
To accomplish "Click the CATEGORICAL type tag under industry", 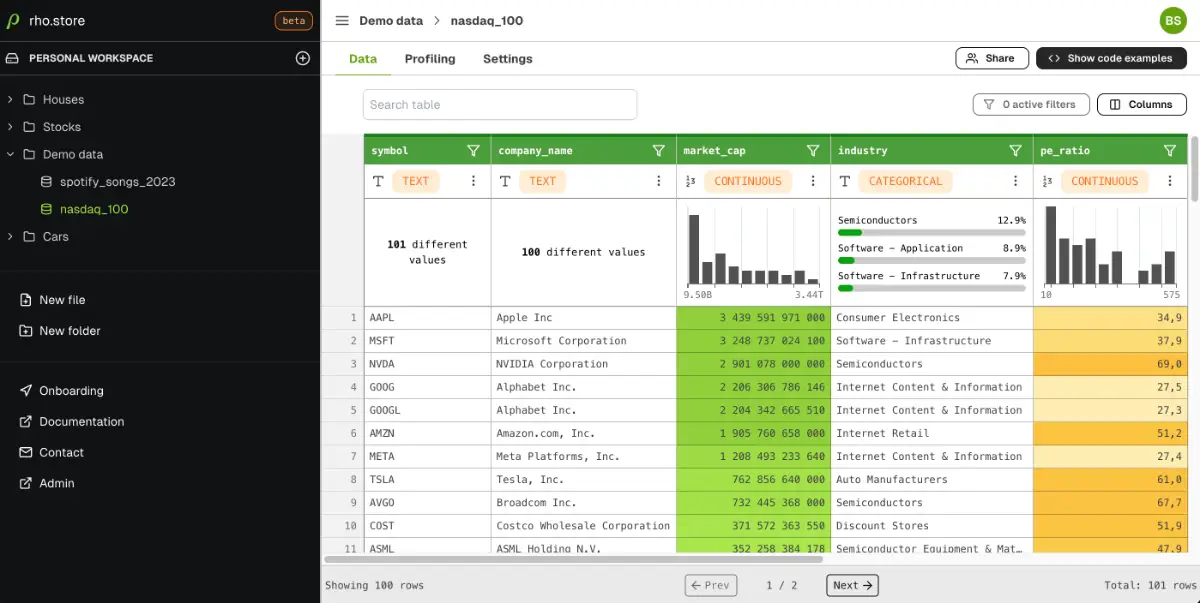I will pyautogui.click(x=905, y=181).
